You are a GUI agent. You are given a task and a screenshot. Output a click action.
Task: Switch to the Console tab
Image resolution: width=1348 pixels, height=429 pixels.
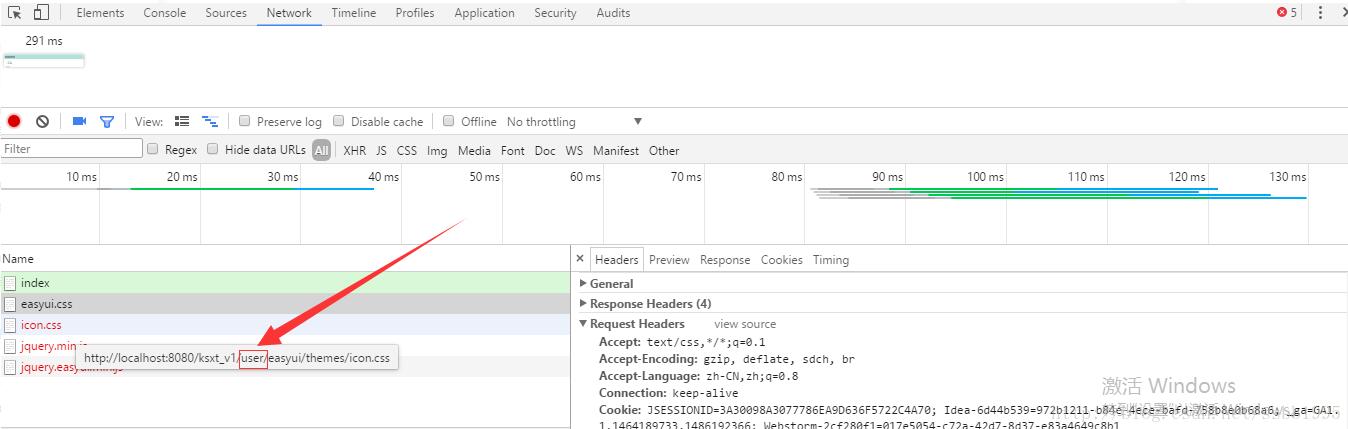tap(164, 13)
